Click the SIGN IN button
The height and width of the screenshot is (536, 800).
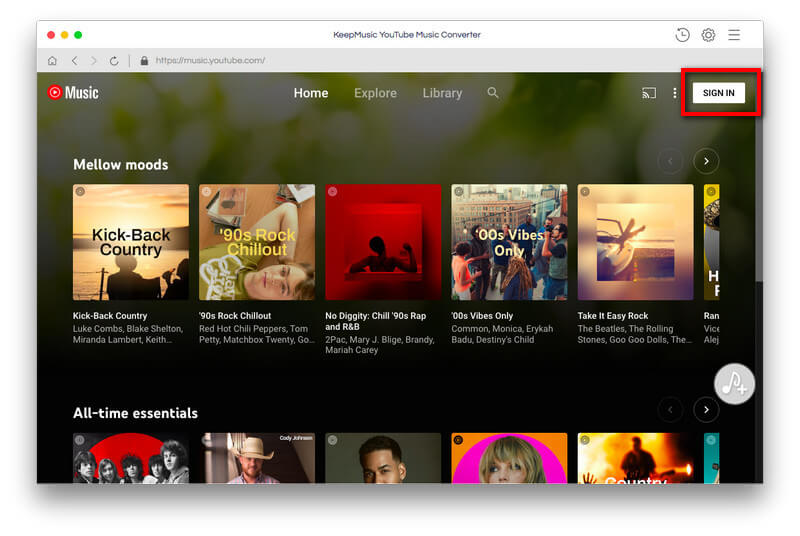[x=718, y=93]
